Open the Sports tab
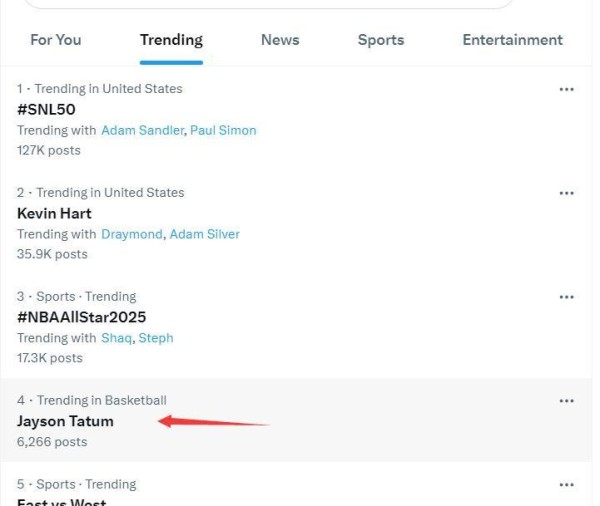600x506 pixels. 381,40
